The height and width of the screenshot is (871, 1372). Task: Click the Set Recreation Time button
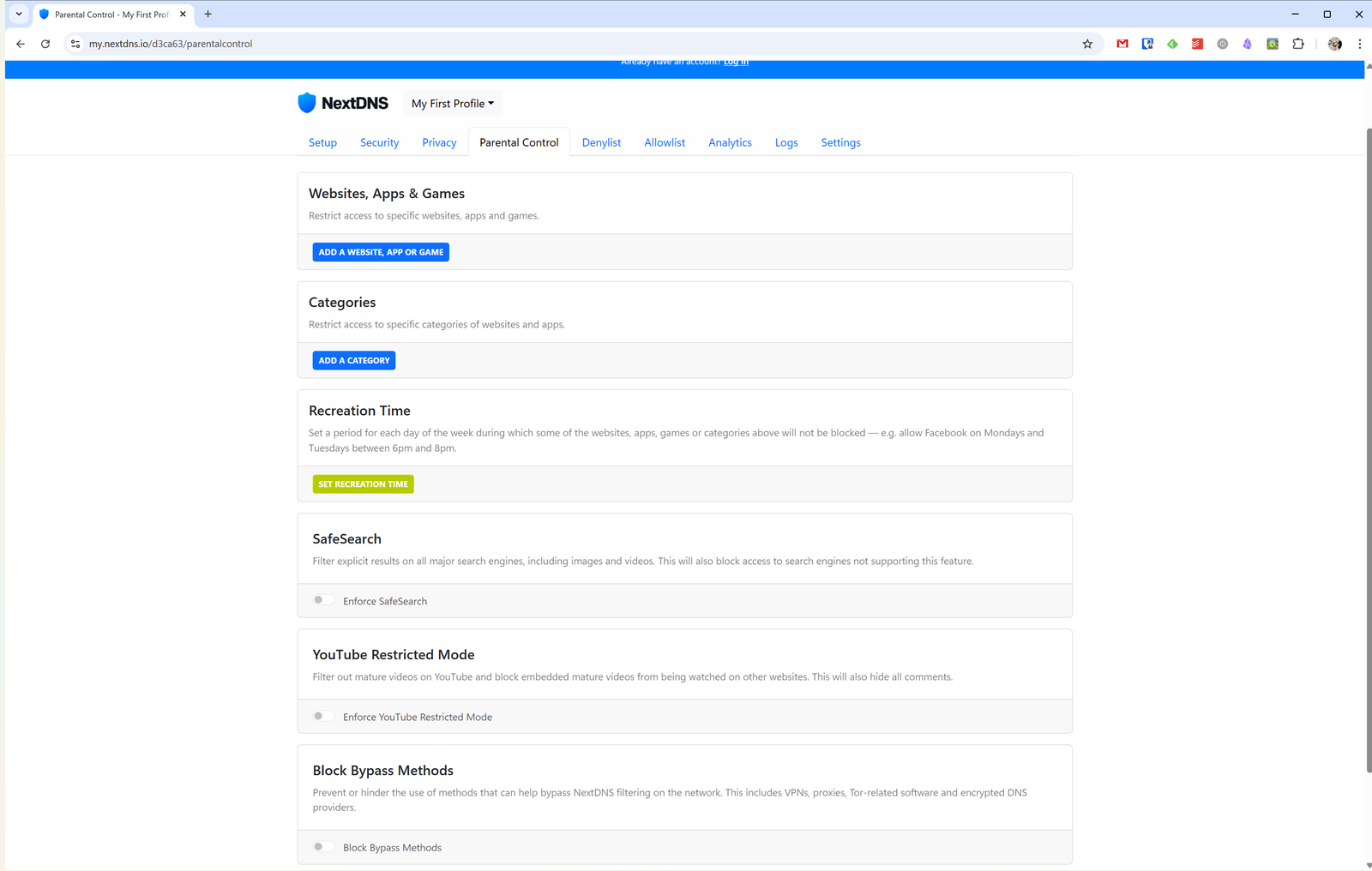pos(363,484)
